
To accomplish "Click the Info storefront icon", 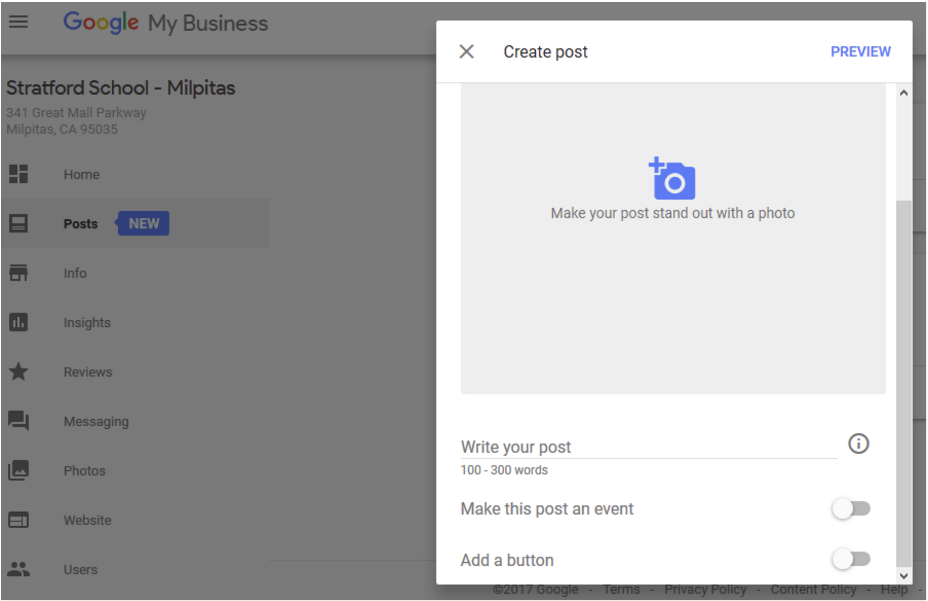I will coord(18,273).
